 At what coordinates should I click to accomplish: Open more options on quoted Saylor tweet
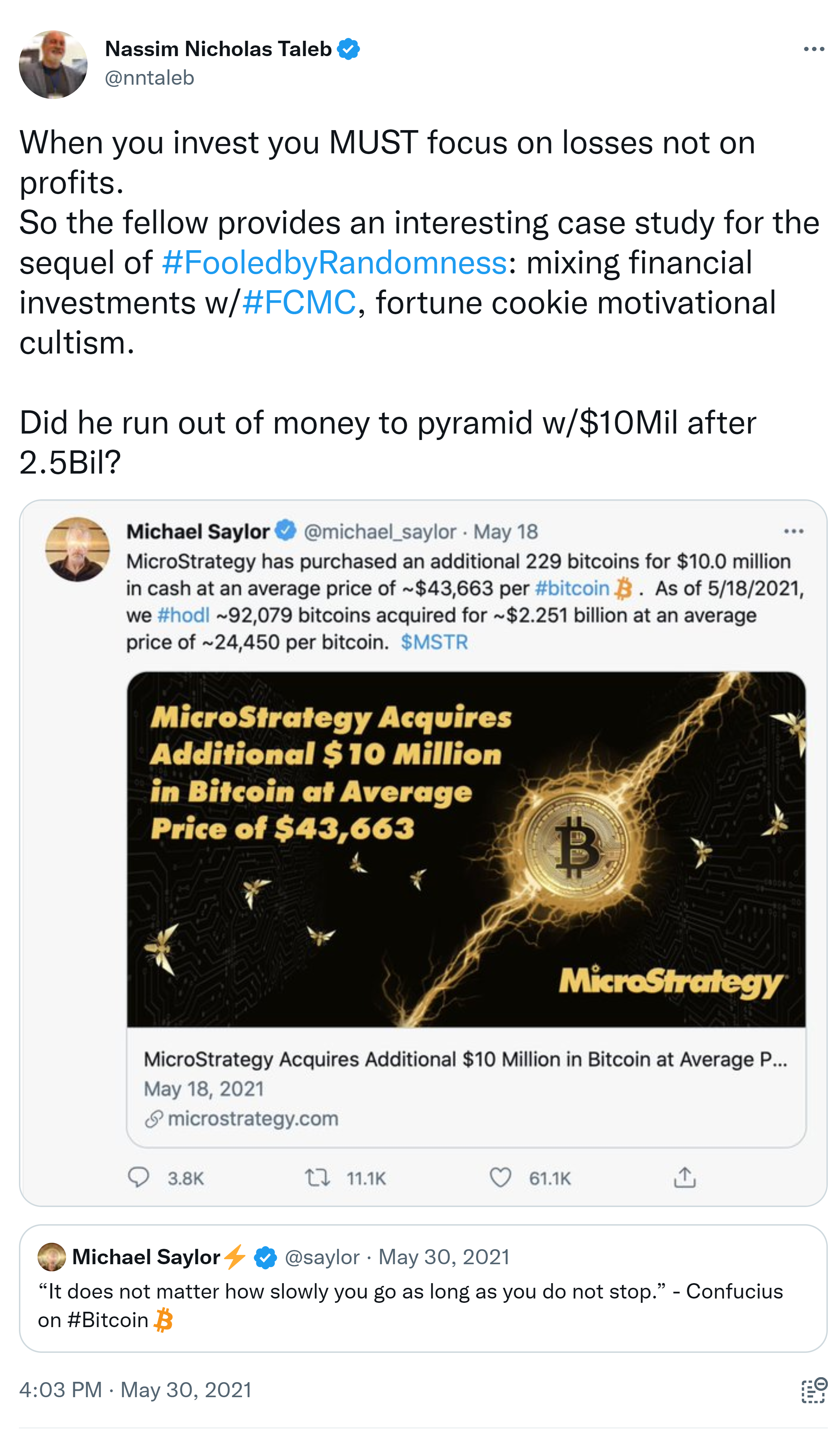tap(794, 531)
